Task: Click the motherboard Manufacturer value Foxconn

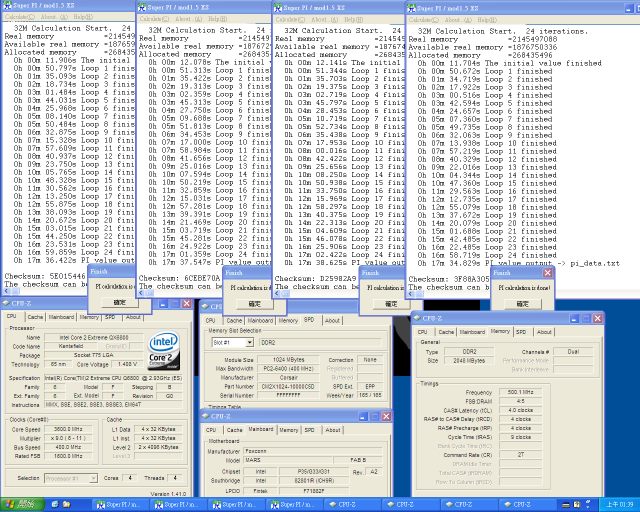Action: point(313,451)
